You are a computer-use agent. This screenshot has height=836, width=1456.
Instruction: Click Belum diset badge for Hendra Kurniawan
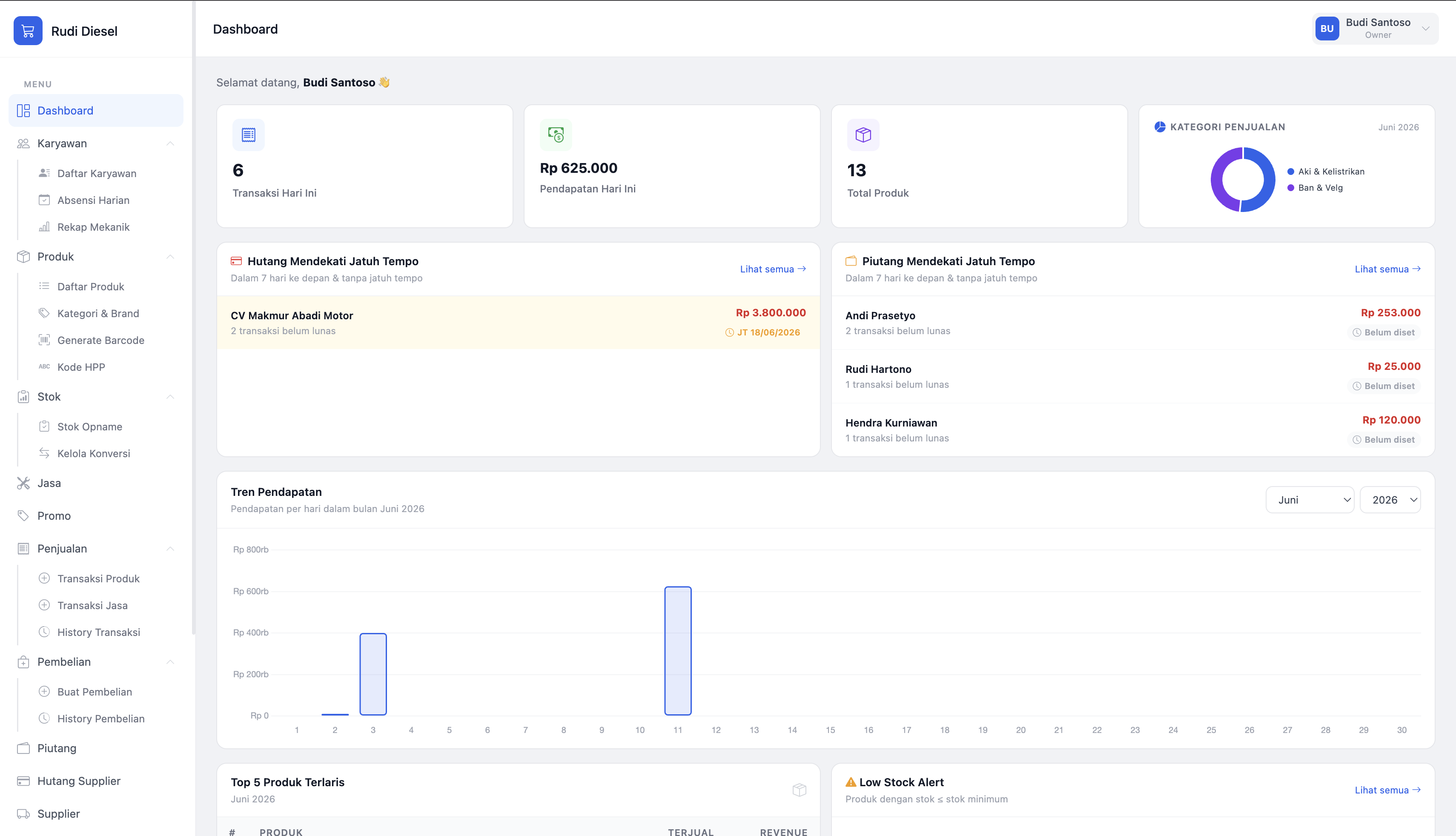[x=1384, y=440]
